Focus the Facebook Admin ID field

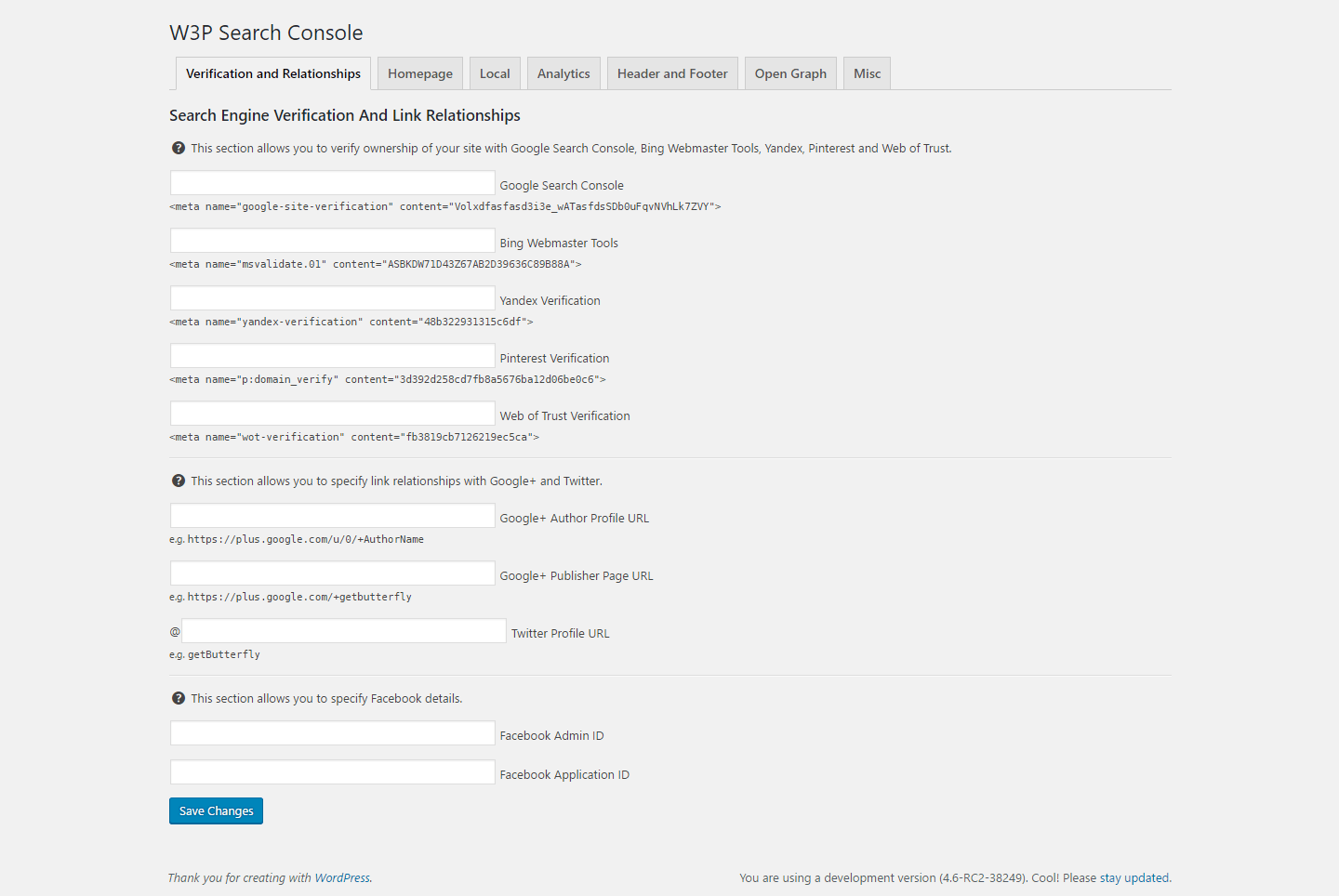332,733
